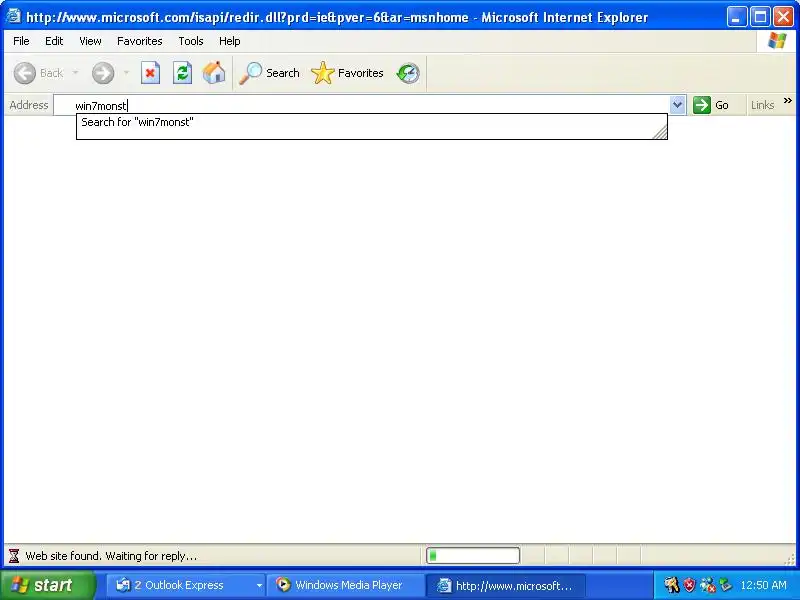
Task: Select 'Search for "win7monst"' suggestion
Action: pyautogui.click(x=371, y=122)
